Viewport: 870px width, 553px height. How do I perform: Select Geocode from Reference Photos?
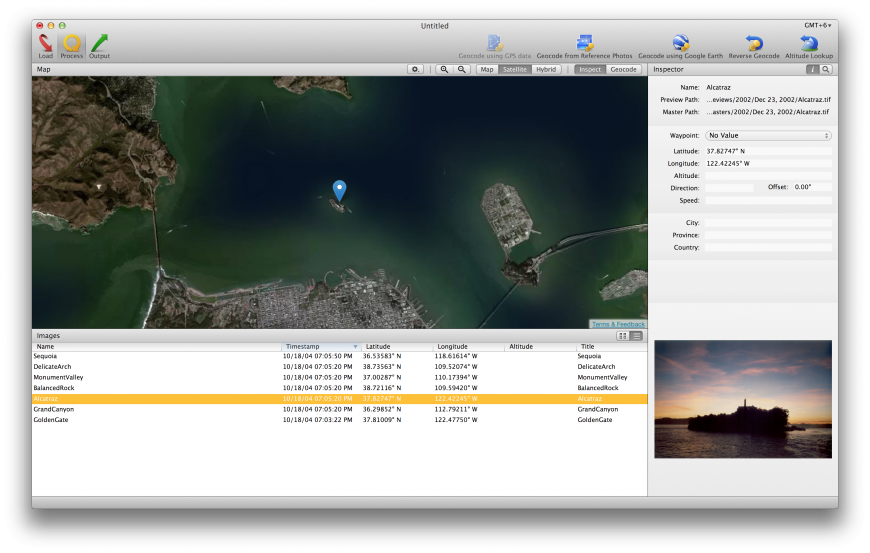[585, 44]
